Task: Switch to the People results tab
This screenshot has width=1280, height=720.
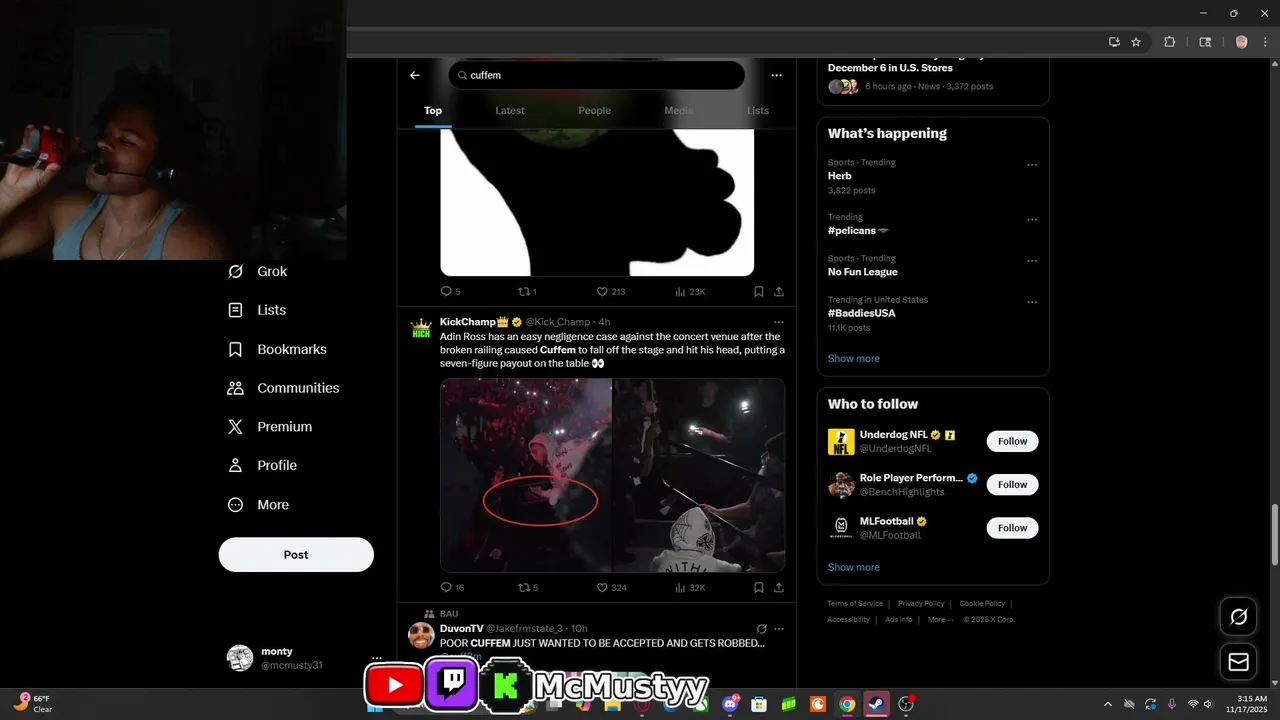Action: (x=594, y=111)
